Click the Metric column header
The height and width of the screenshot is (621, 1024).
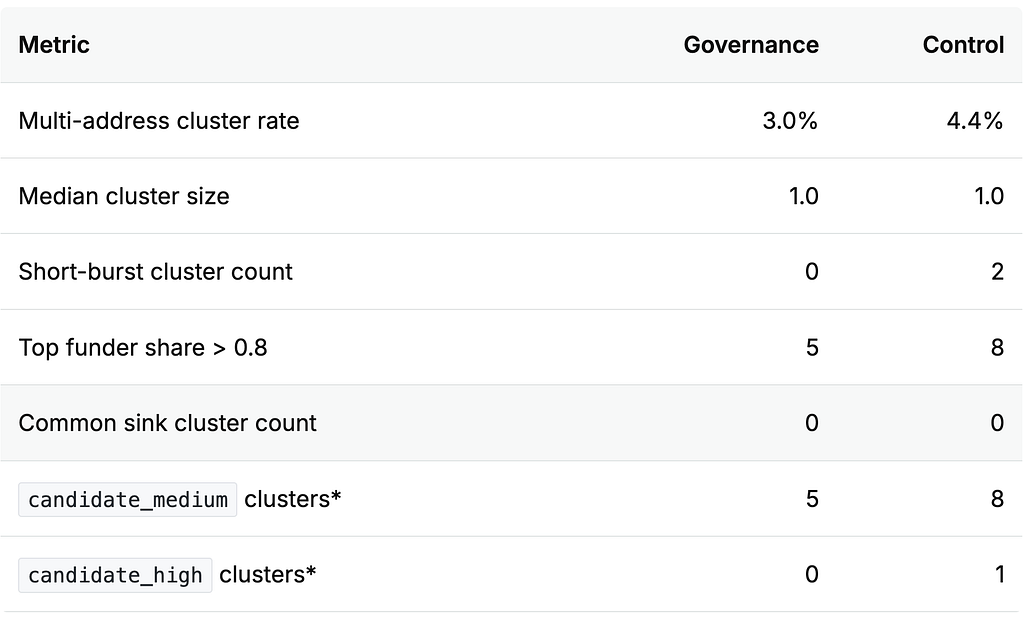[x=54, y=45]
